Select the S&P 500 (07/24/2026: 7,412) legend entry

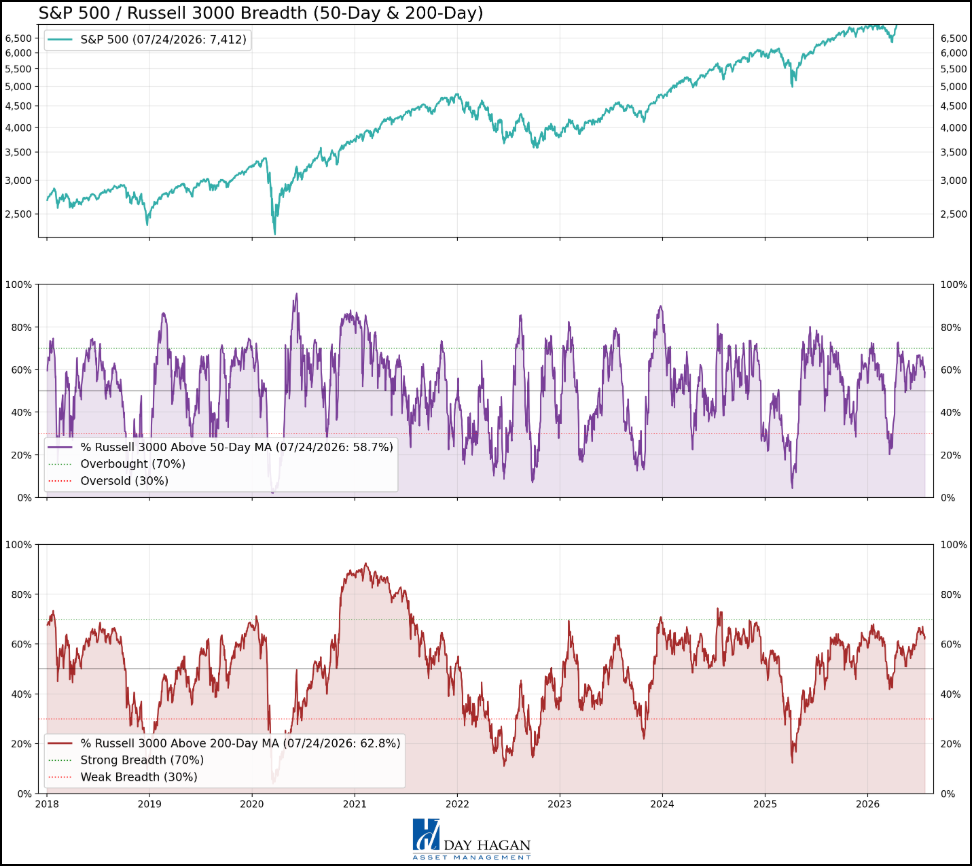coord(148,40)
